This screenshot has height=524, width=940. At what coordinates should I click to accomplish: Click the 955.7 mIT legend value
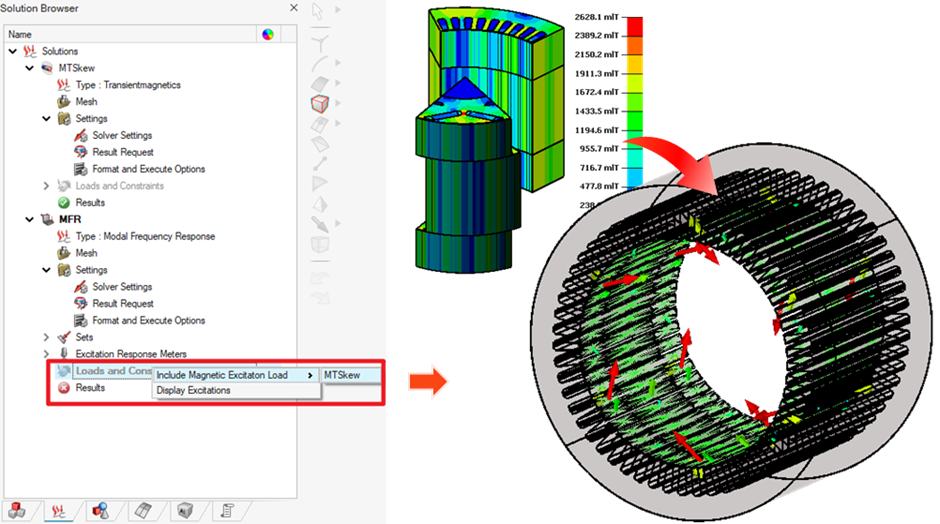click(x=599, y=148)
